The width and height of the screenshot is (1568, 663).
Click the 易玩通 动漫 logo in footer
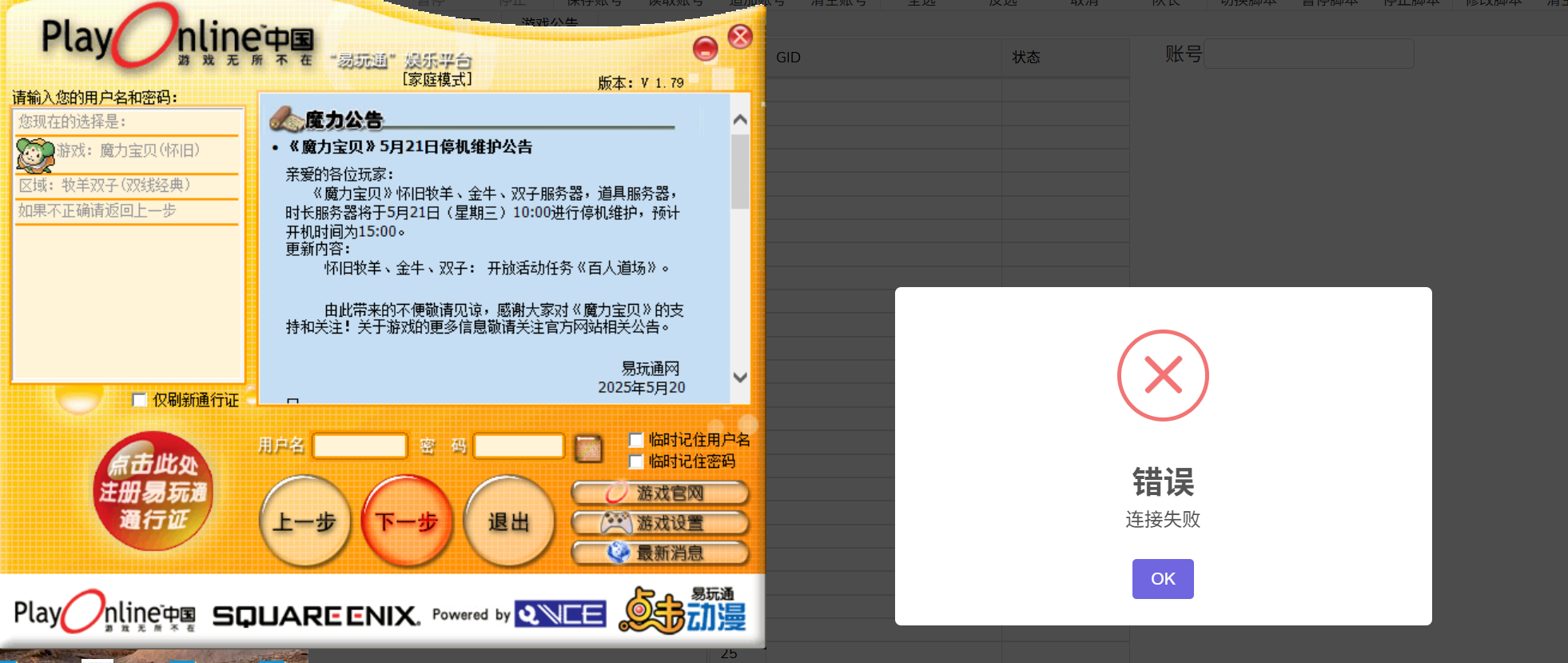(x=682, y=611)
